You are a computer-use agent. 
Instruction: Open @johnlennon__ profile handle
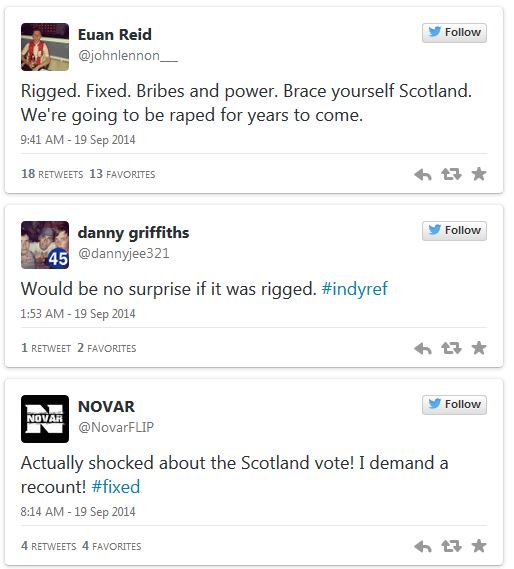click(x=128, y=56)
